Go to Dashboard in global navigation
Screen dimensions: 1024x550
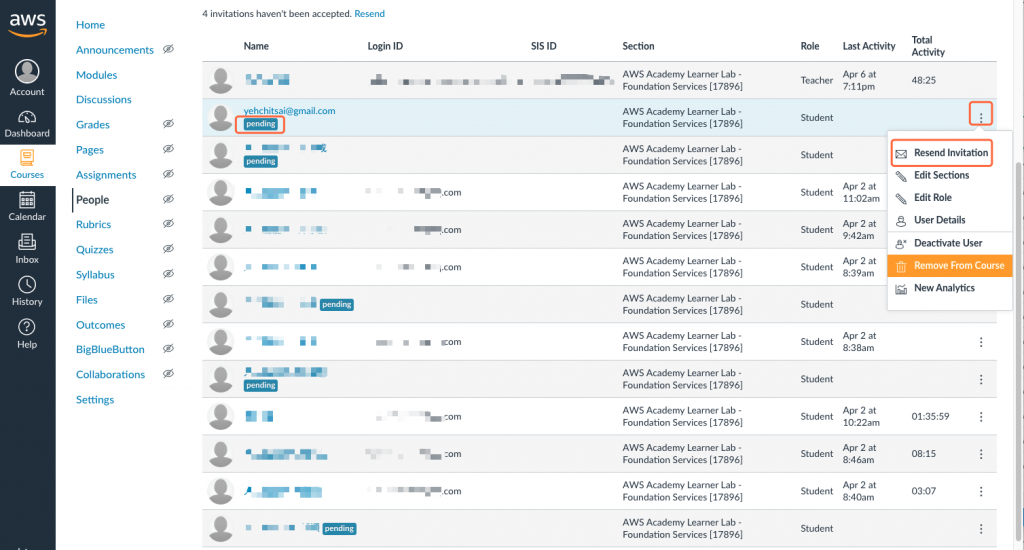pos(27,123)
